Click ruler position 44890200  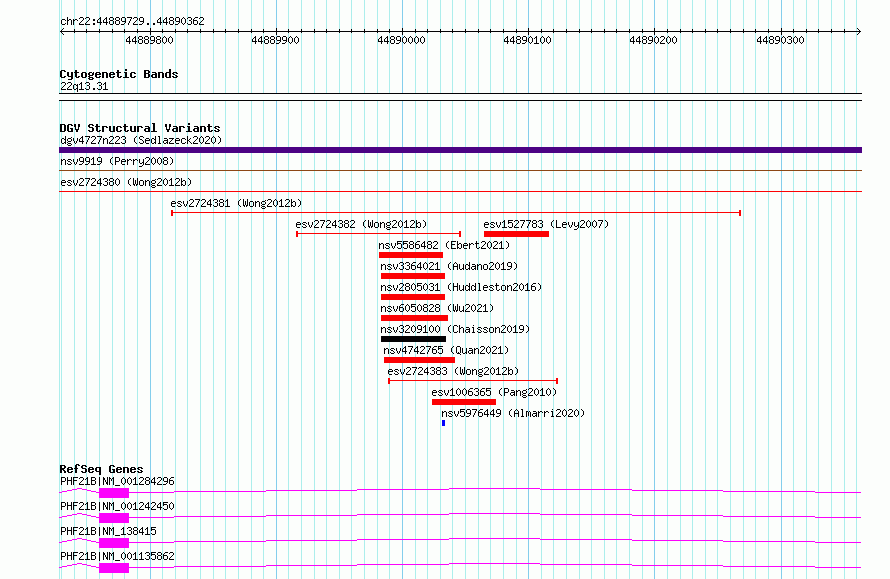click(653, 40)
